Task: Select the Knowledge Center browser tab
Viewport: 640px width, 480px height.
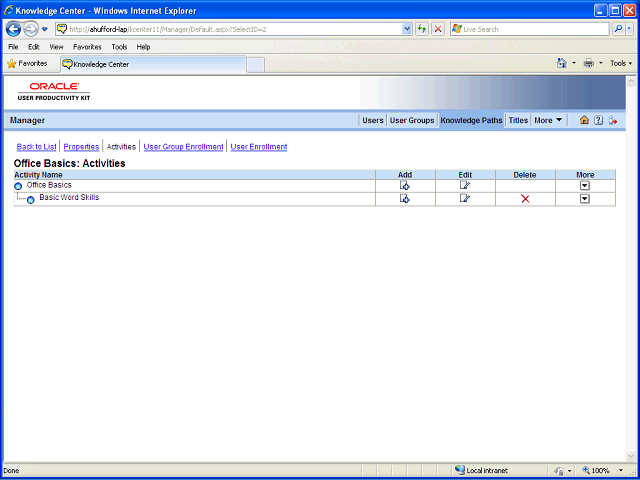Action: (x=153, y=64)
